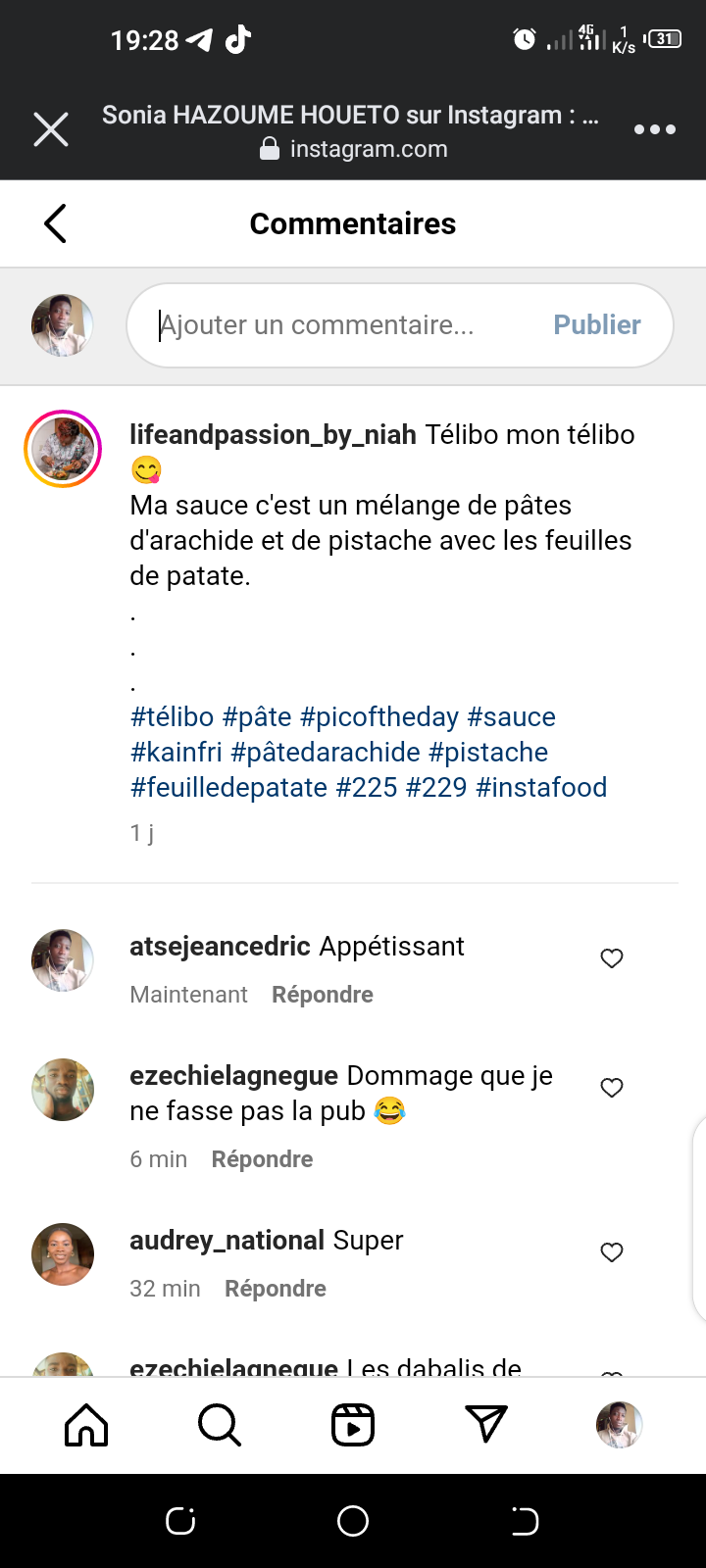Open audrey_national's profile picture
The height and width of the screenshot is (1568, 706).
click(63, 1254)
